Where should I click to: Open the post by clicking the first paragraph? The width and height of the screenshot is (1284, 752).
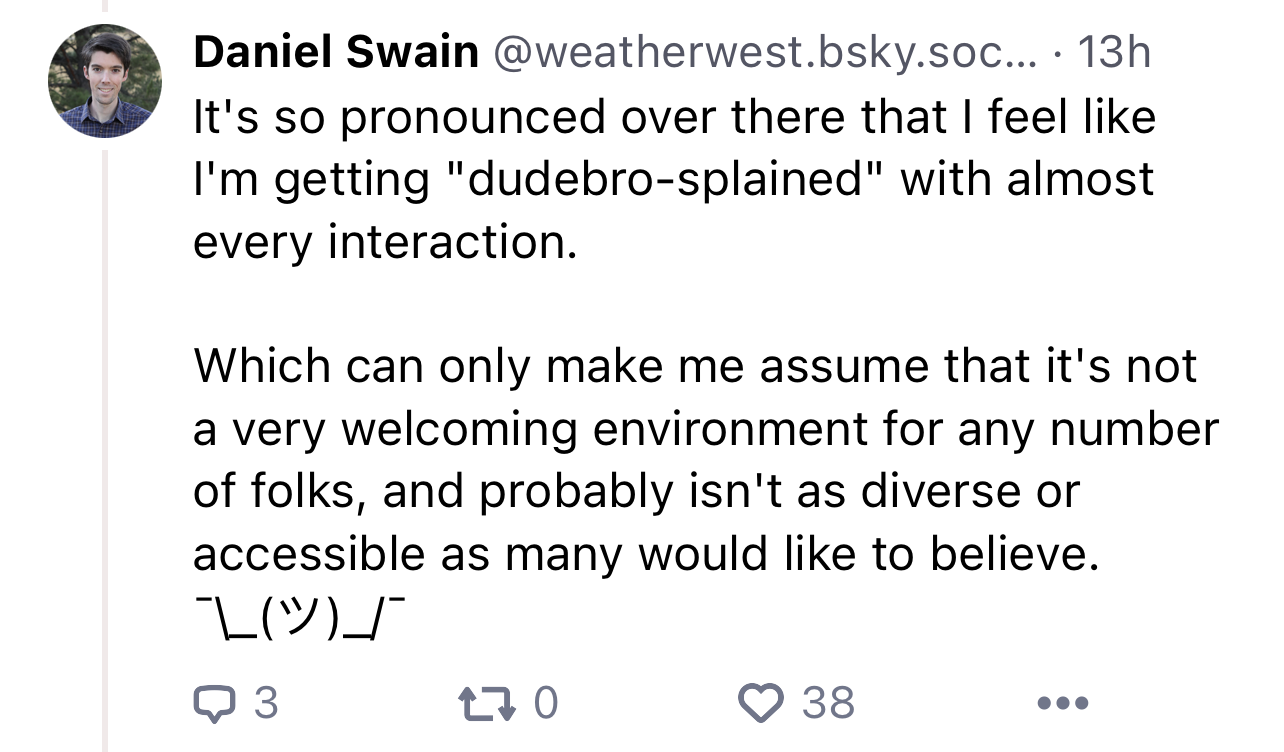click(675, 180)
